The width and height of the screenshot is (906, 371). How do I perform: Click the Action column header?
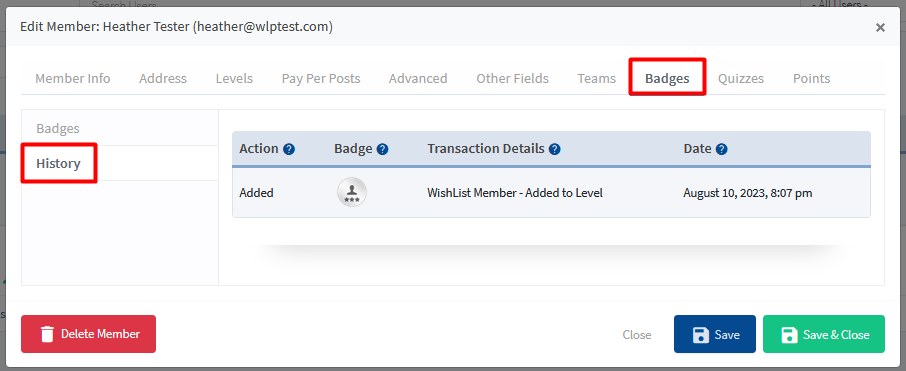pos(259,149)
